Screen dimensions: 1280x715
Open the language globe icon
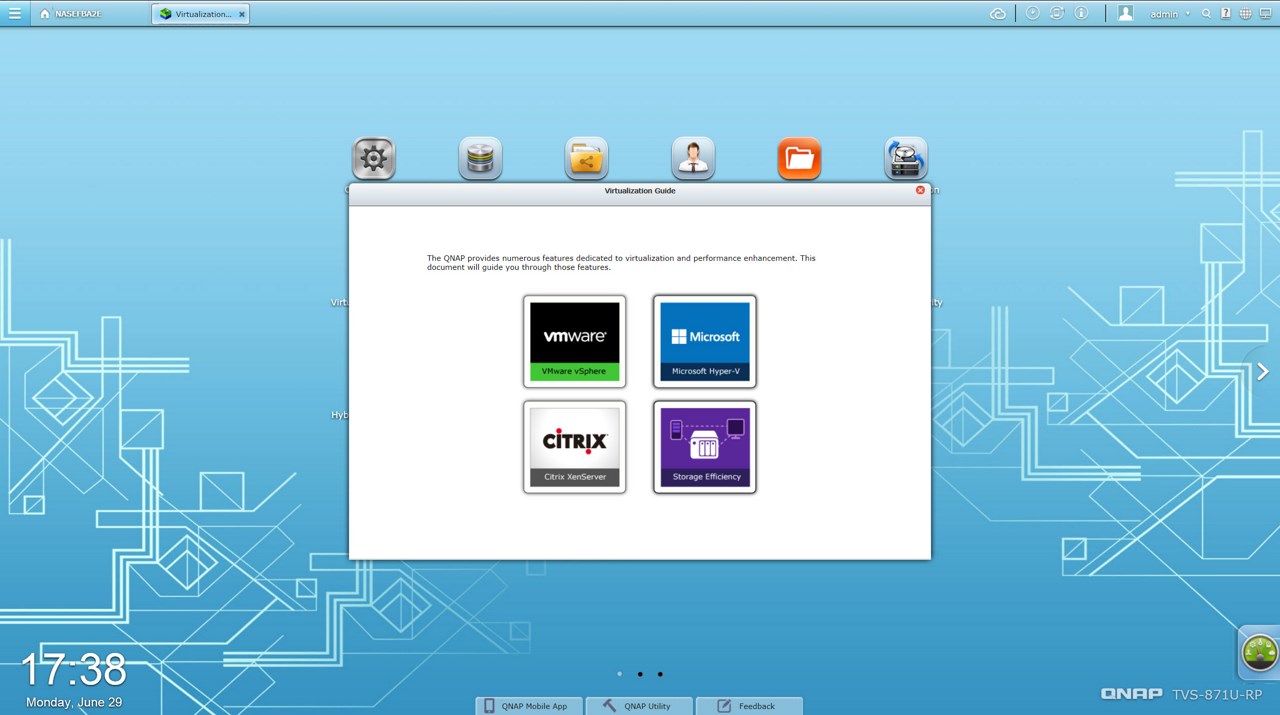point(1245,14)
